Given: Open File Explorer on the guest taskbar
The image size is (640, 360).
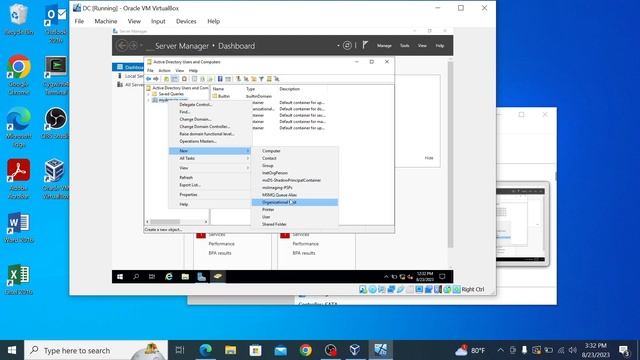Looking at the screenshot, I should point(185,277).
